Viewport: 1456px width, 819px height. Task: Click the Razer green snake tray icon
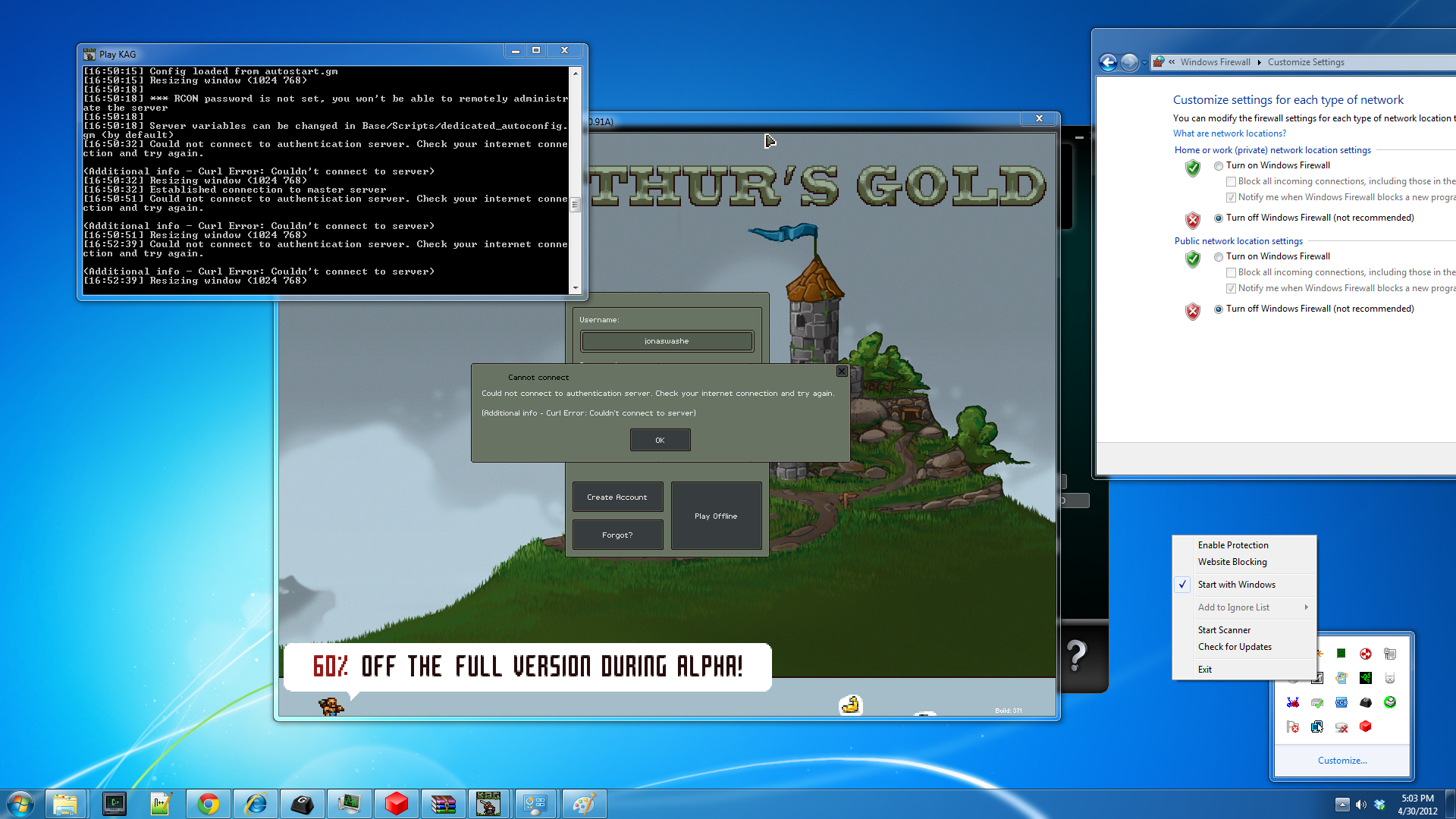[x=1366, y=678]
